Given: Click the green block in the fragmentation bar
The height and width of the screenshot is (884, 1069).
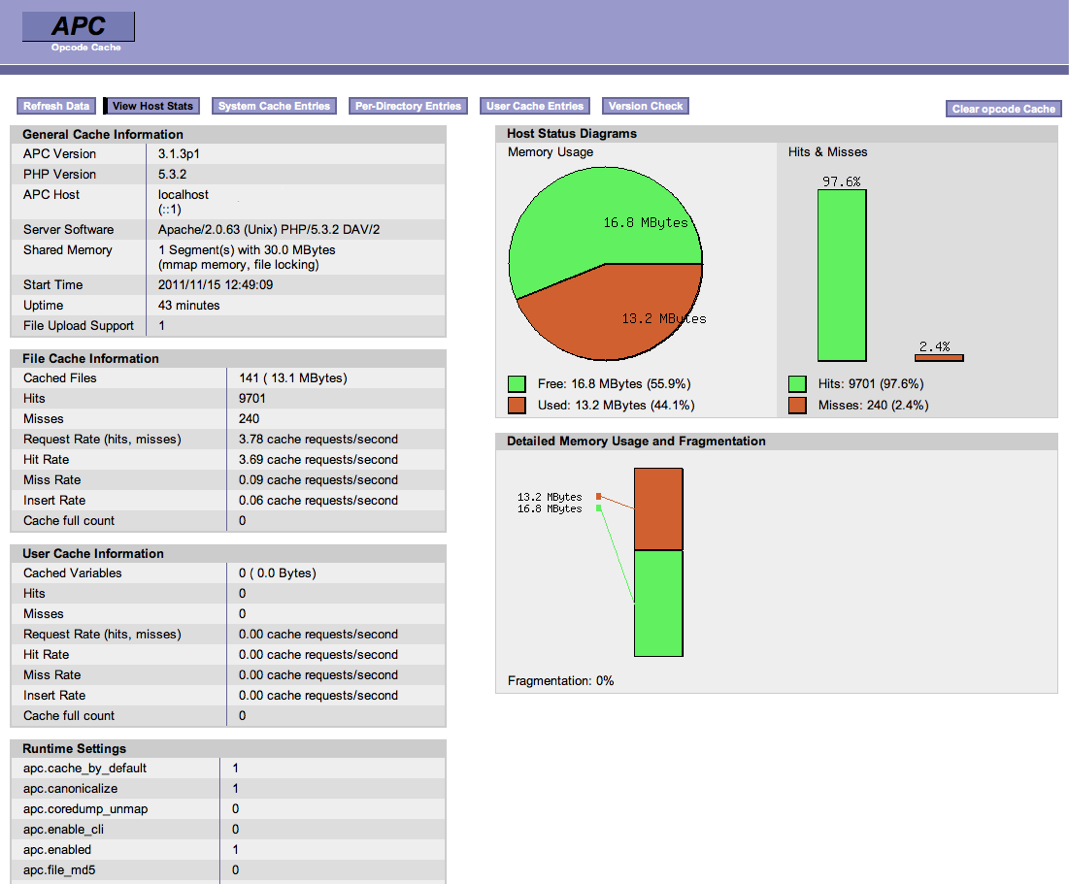Looking at the screenshot, I should coord(659,604).
